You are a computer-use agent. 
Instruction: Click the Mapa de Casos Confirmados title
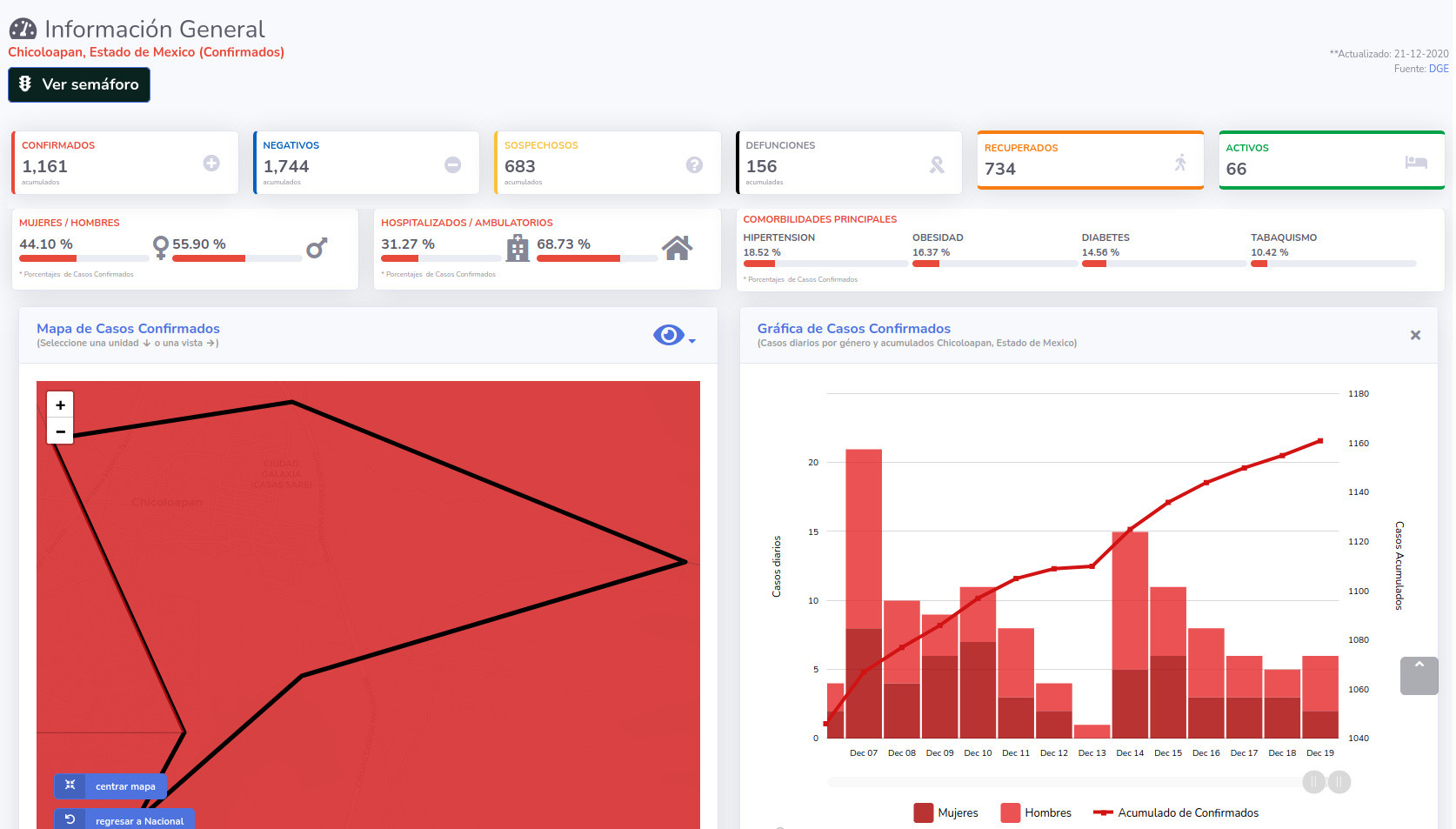click(x=128, y=329)
